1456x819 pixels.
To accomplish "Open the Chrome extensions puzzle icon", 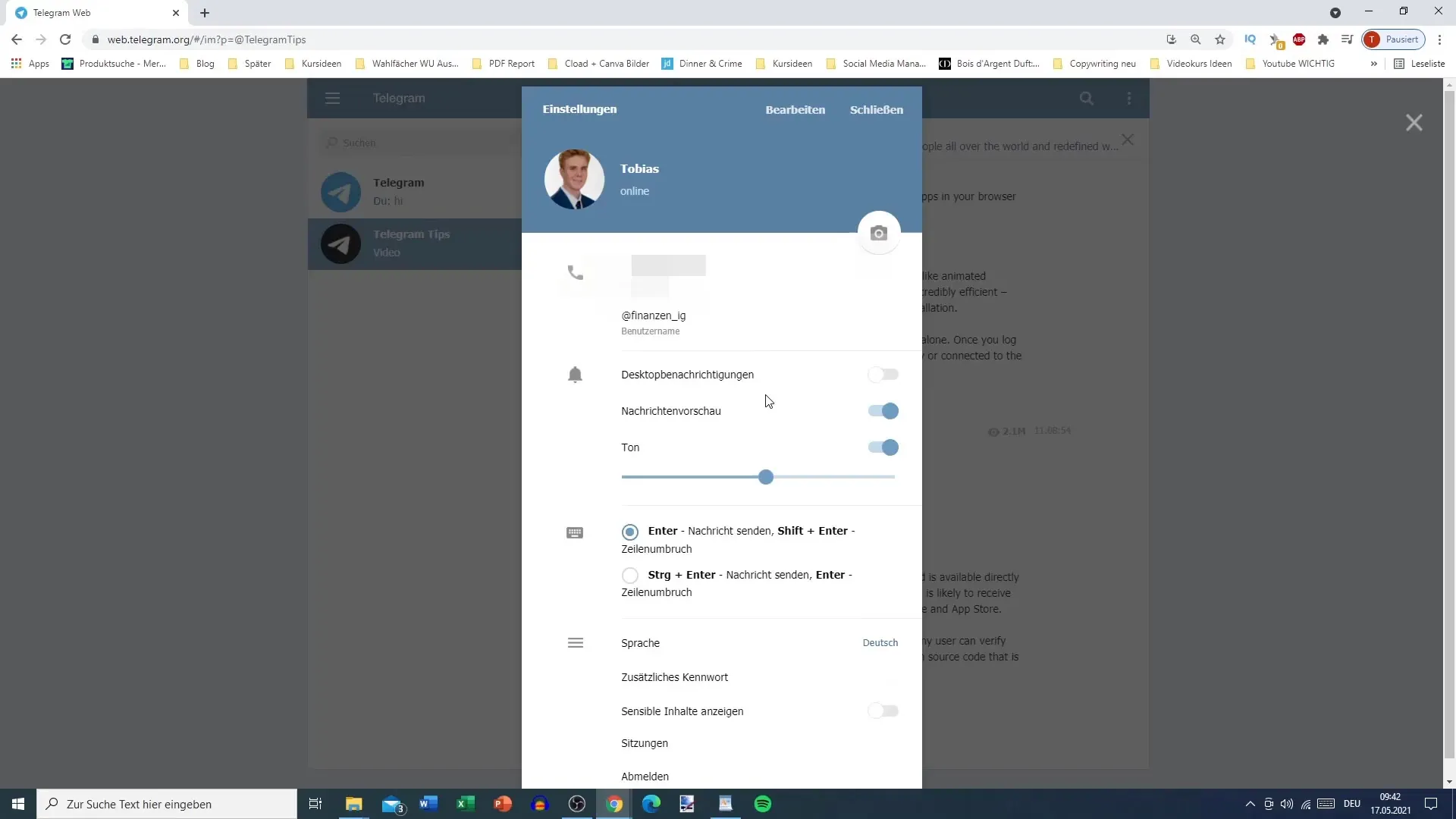I will [x=1323, y=39].
